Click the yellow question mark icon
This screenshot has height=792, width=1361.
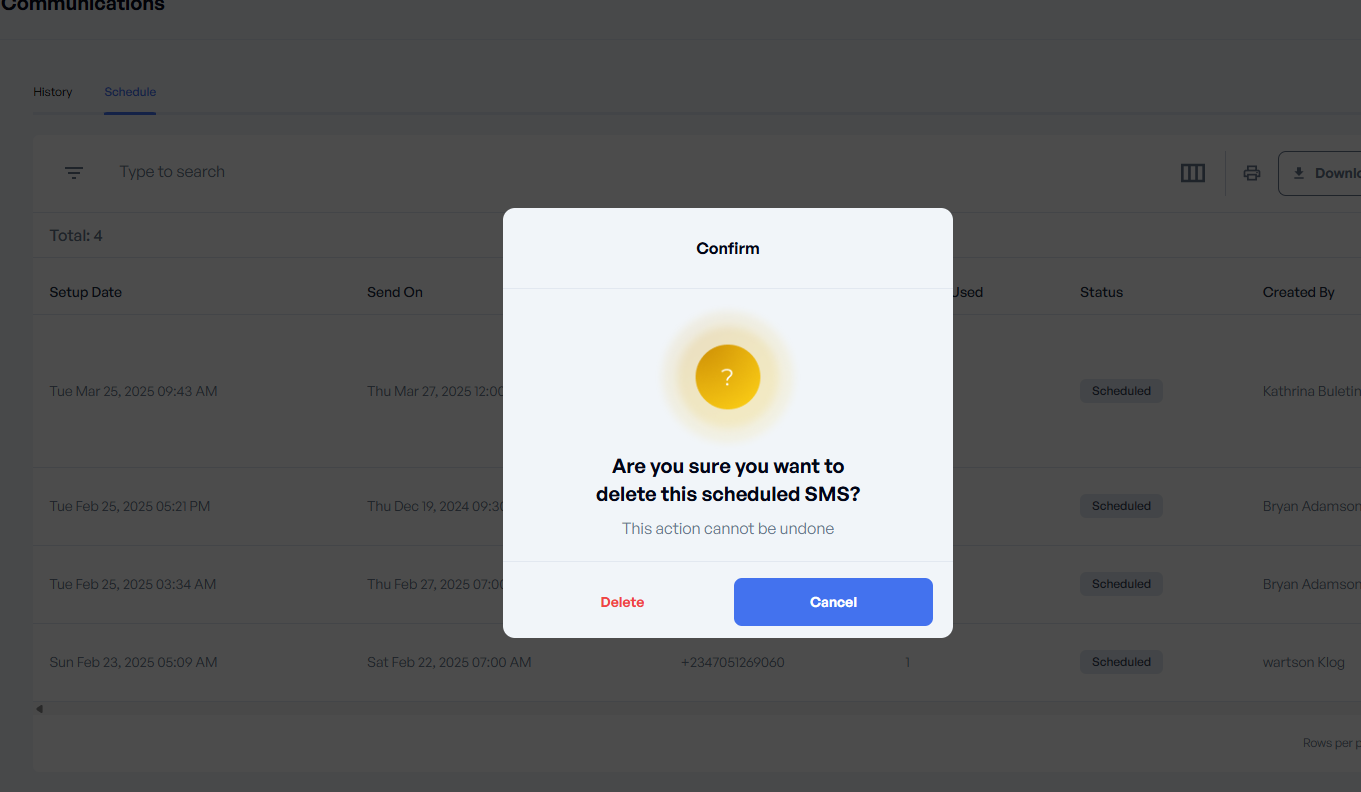point(727,377)
